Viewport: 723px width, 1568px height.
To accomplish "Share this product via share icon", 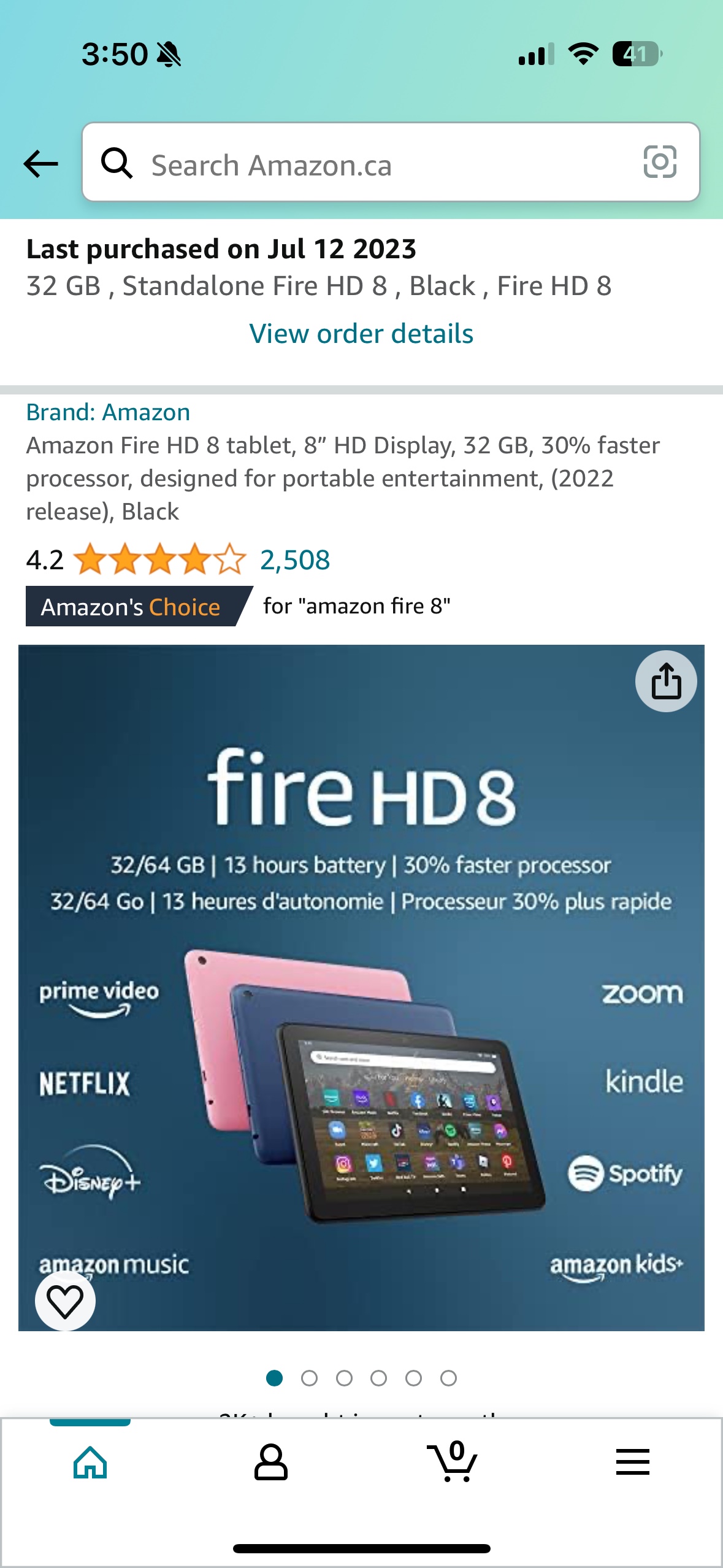I will [666, 681].
